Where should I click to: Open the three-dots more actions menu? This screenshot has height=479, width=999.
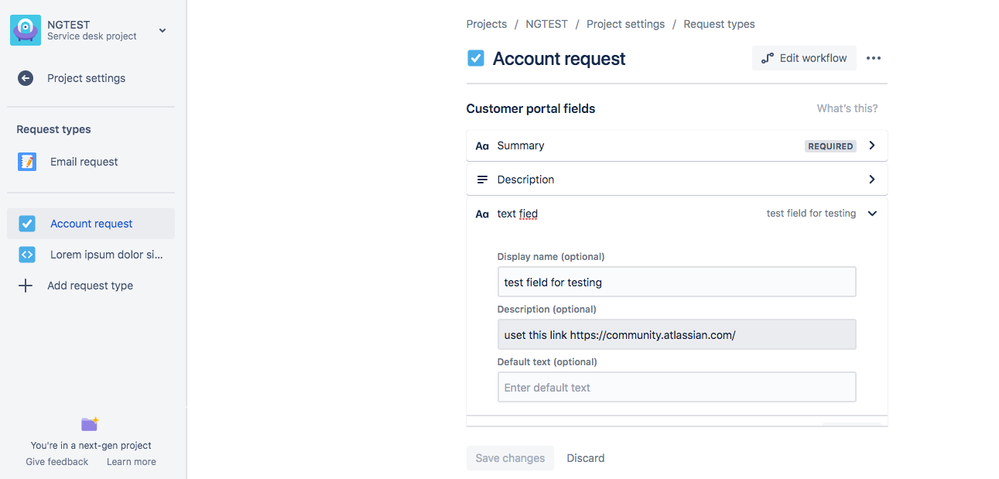click(x=873, y=58)
